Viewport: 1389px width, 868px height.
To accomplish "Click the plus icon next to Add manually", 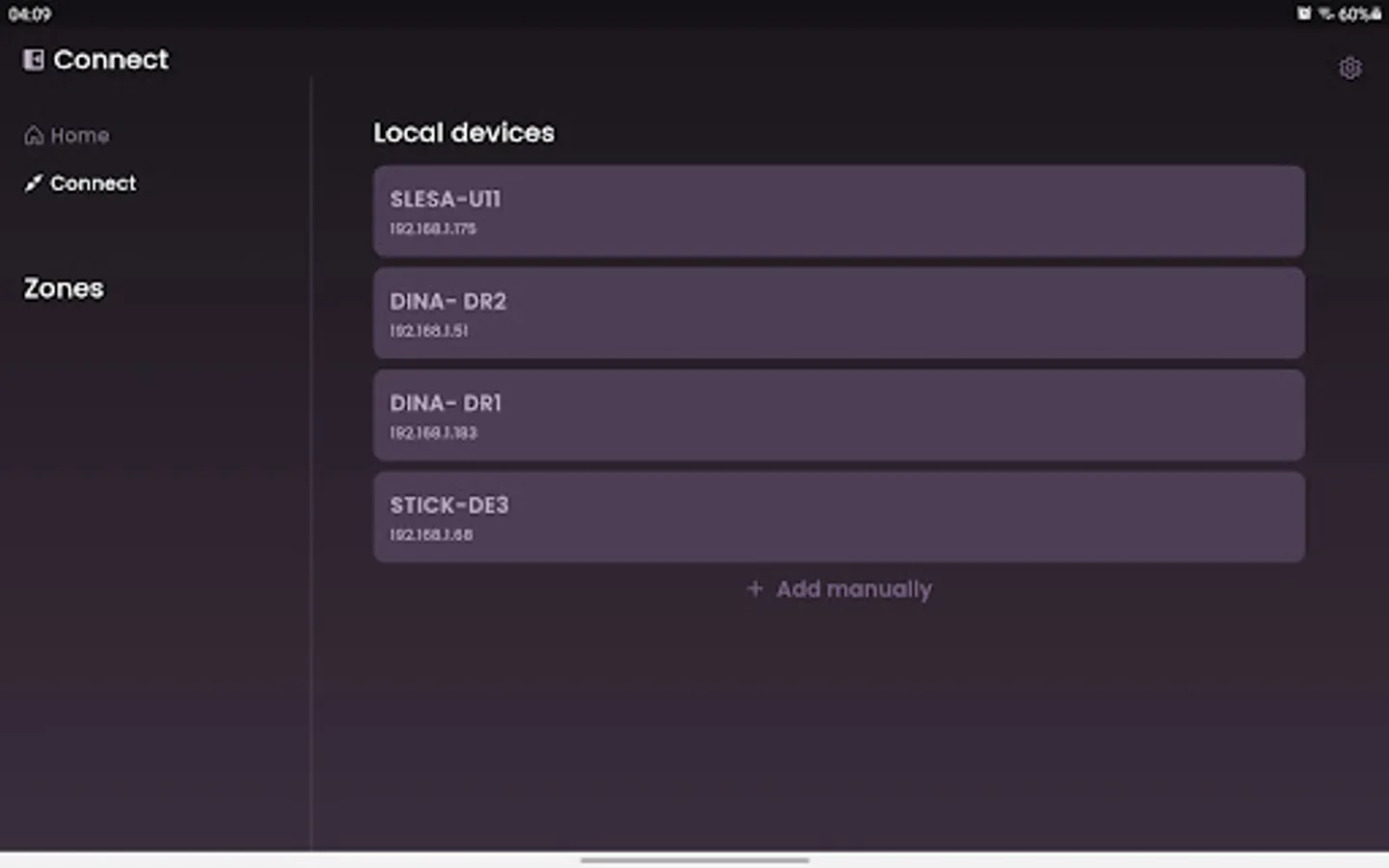I will pyautogui.click(x=753, y=588).
